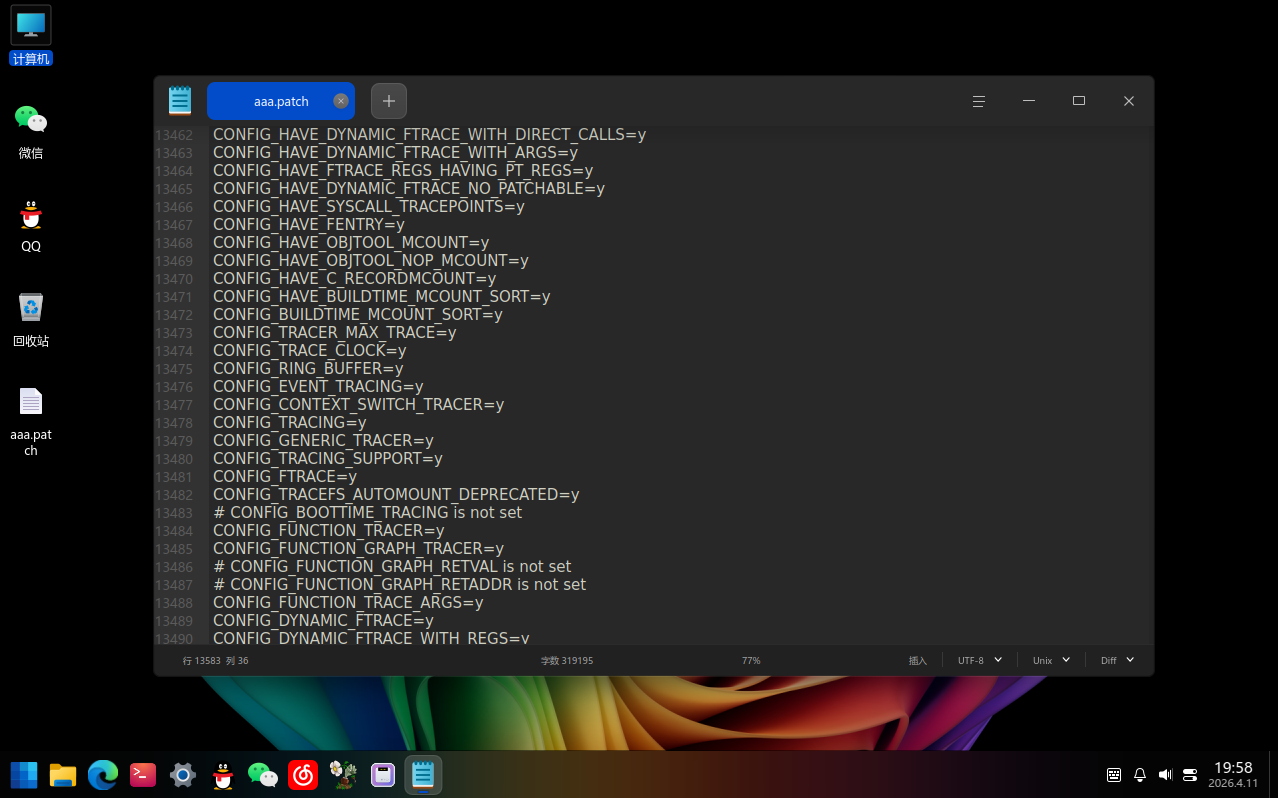The image size is (1278, 798).
Task: Click the row 13583 column 36 indicator
Action: tap(215, 660)
